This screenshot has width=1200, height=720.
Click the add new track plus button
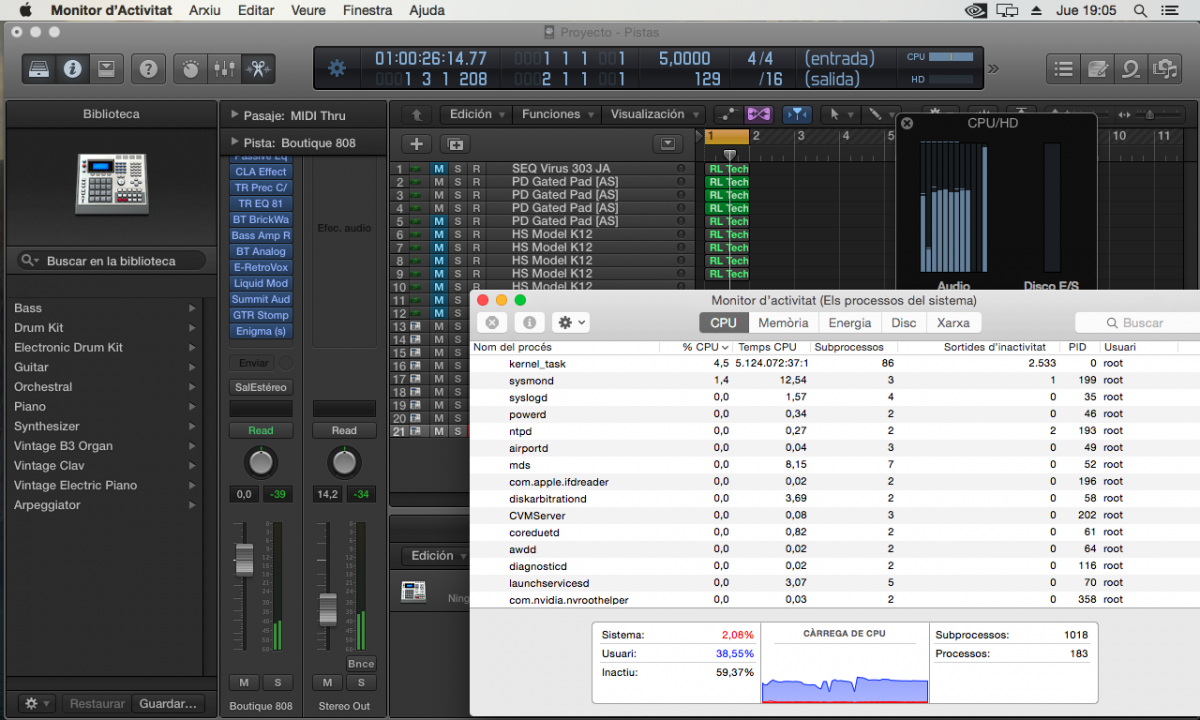pyautogui.click(x=417, y=144)
